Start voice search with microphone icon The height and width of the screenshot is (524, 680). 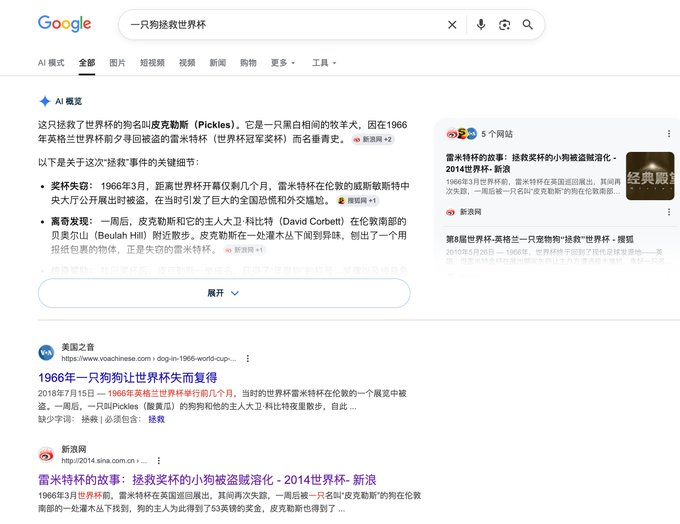481,25
